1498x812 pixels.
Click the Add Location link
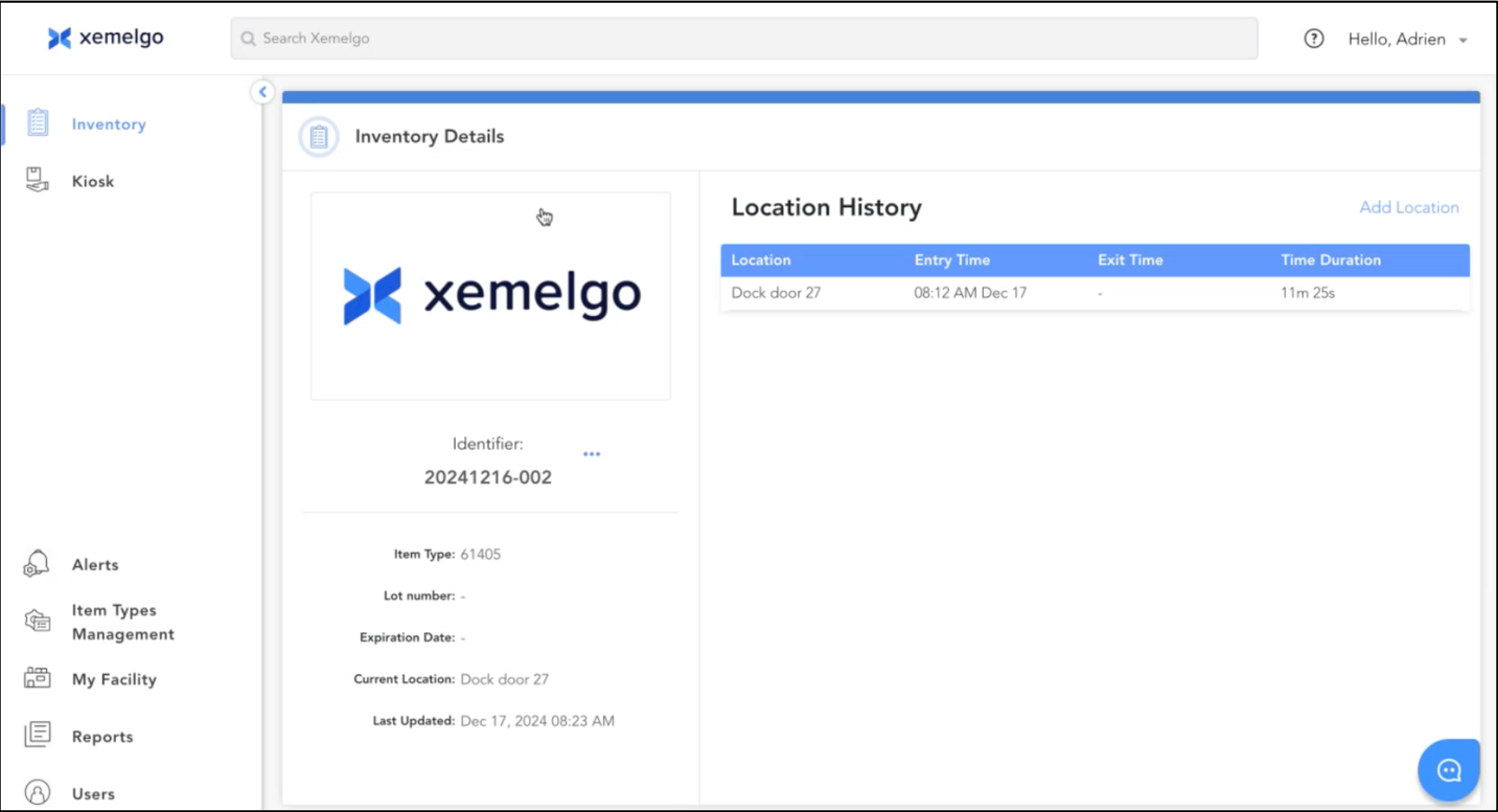click(x=1409, y=207)
